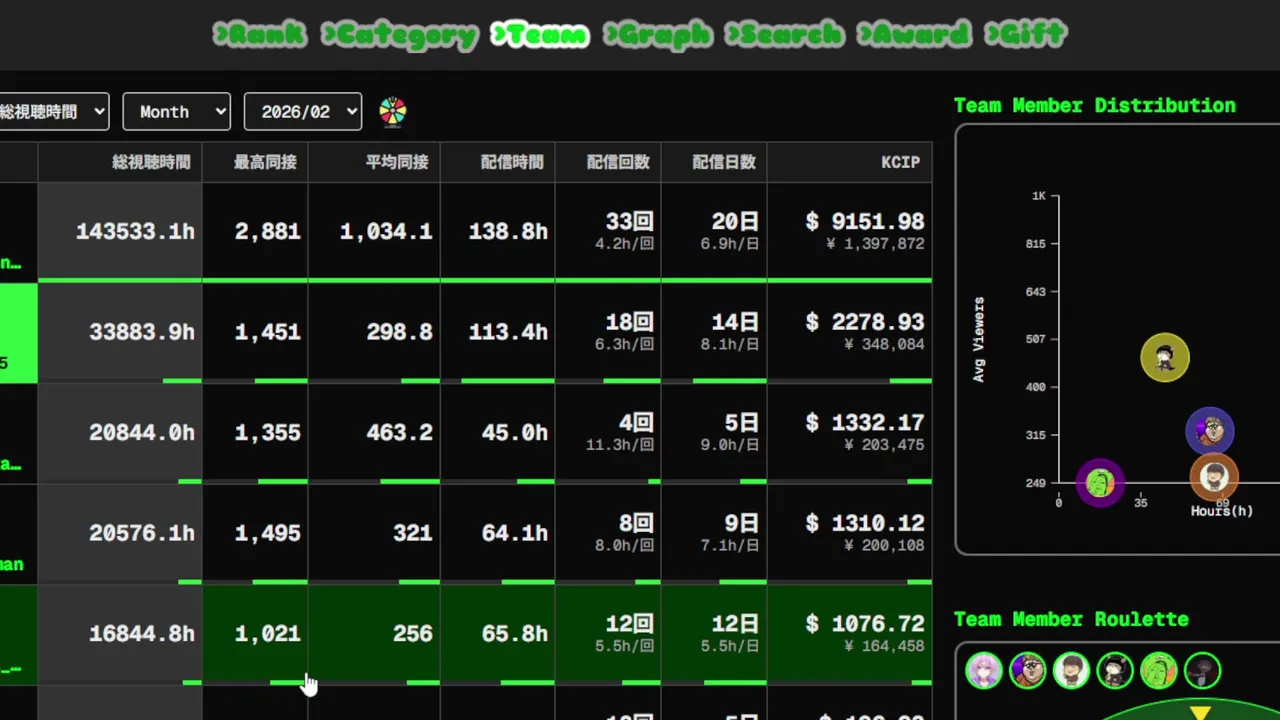Open the Gift page
1280x720 pixels.
click(x=1026, y=34)
